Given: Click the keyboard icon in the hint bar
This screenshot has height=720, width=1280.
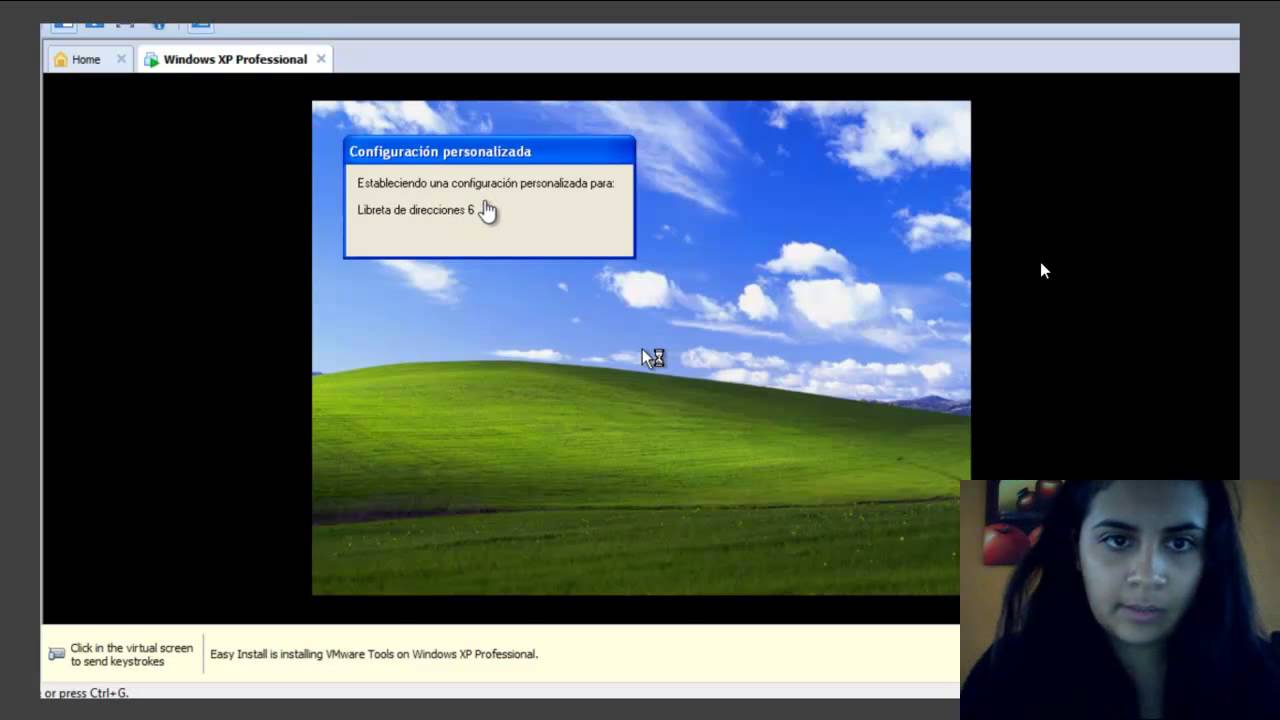Looking at the screenshot, I should (57, 655).
